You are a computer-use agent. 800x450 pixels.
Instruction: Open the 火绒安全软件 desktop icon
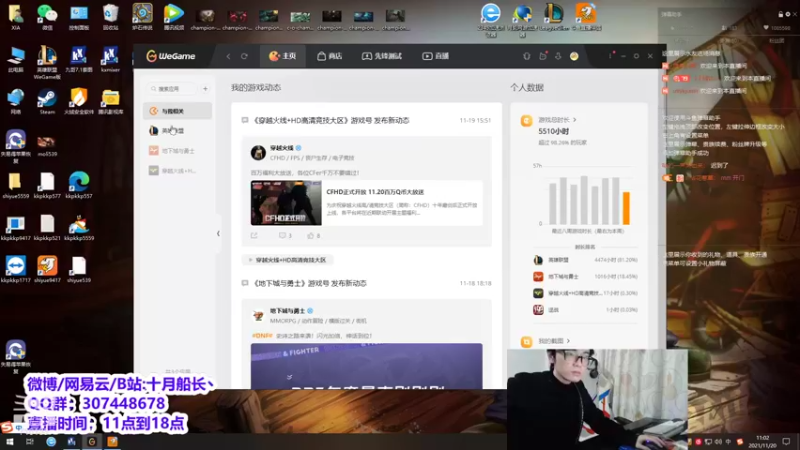click(79, 101)
